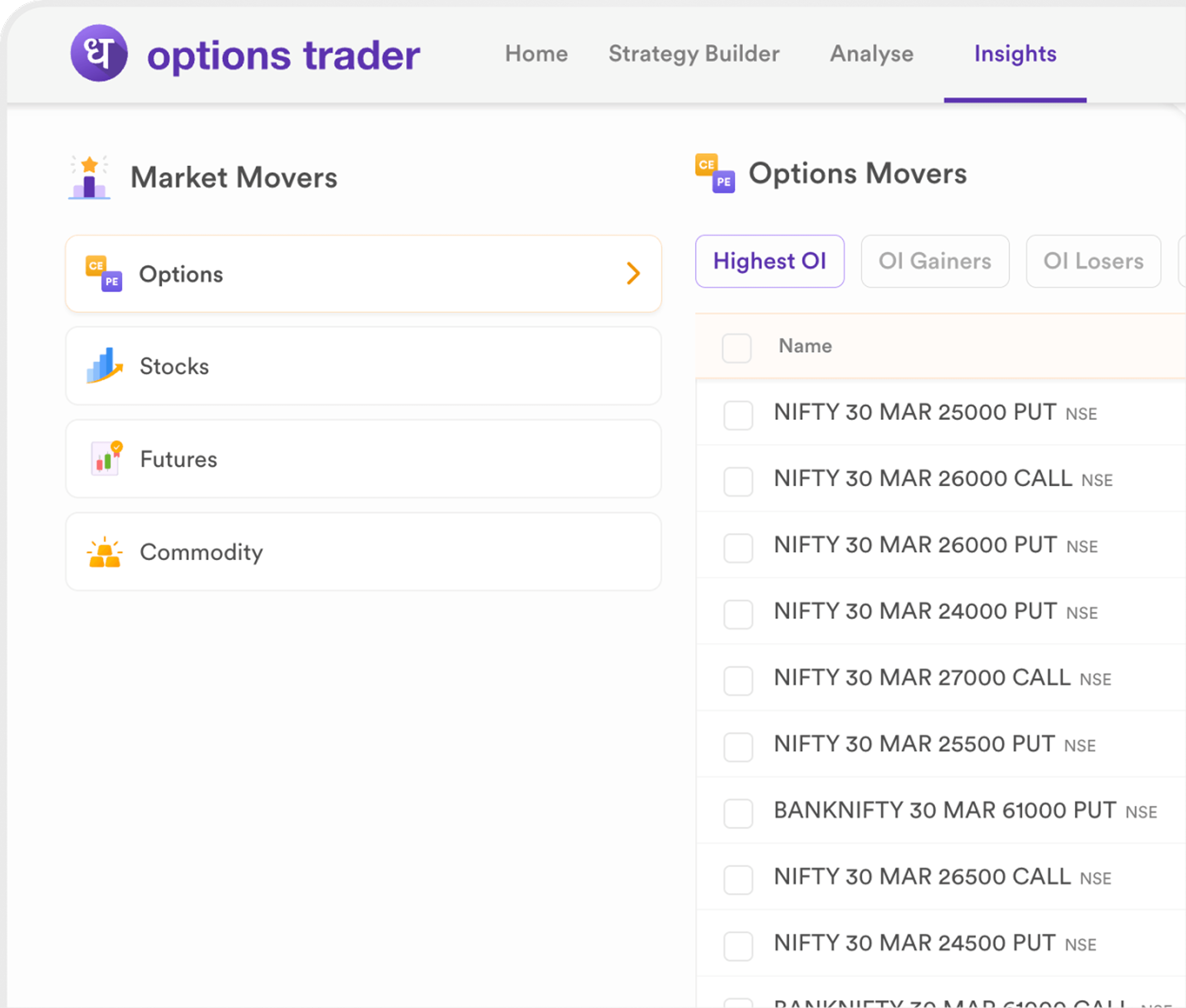The image size is (1186, 1008).
Task: Open the Insights tab
Action: (1015, 54)
